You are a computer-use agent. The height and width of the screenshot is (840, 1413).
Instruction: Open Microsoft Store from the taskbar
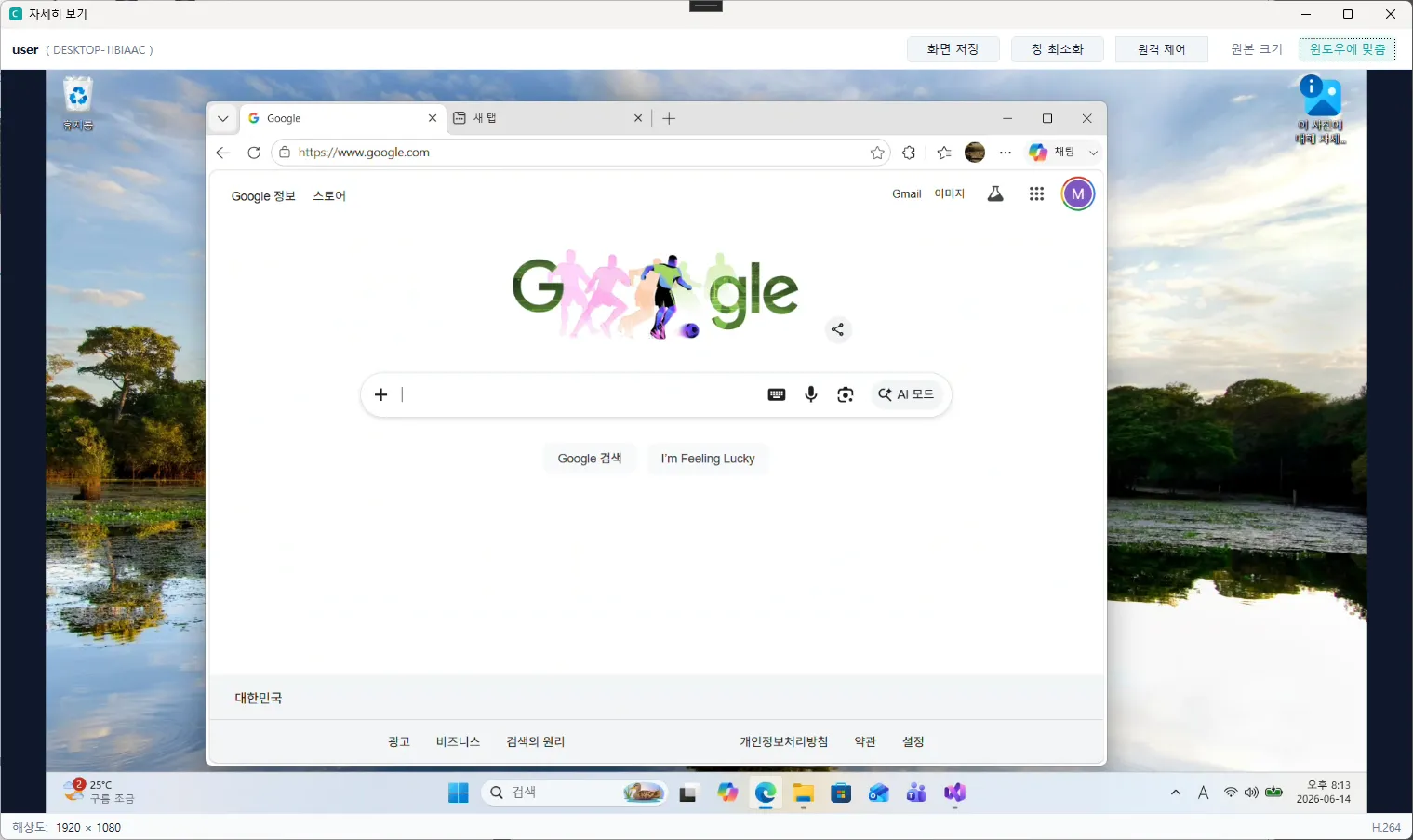[841, 793]
